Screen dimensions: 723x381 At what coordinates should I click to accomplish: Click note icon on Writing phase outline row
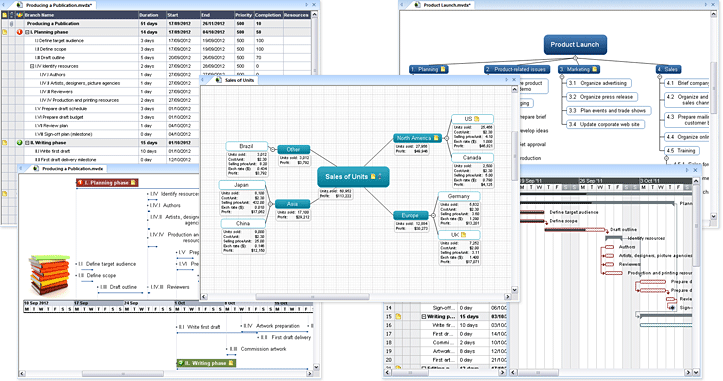(5, 143)
